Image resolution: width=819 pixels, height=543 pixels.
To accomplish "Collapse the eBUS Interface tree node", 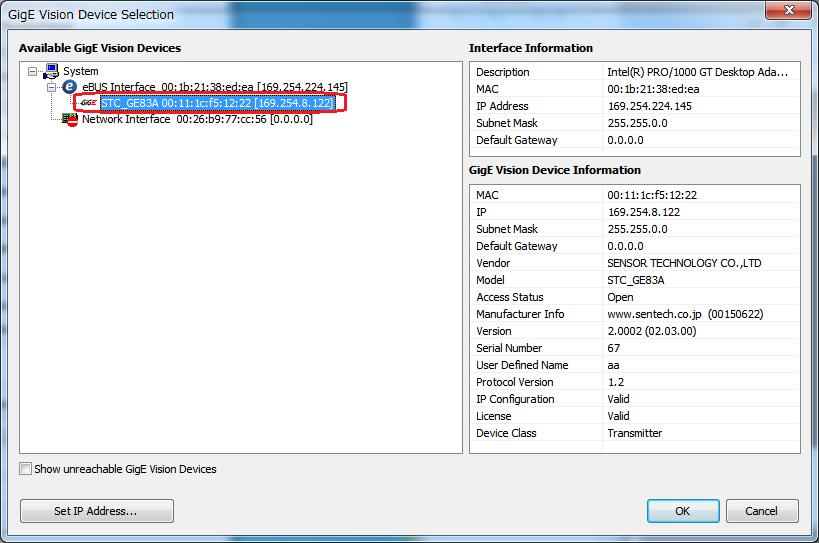I will coord(52,87).
